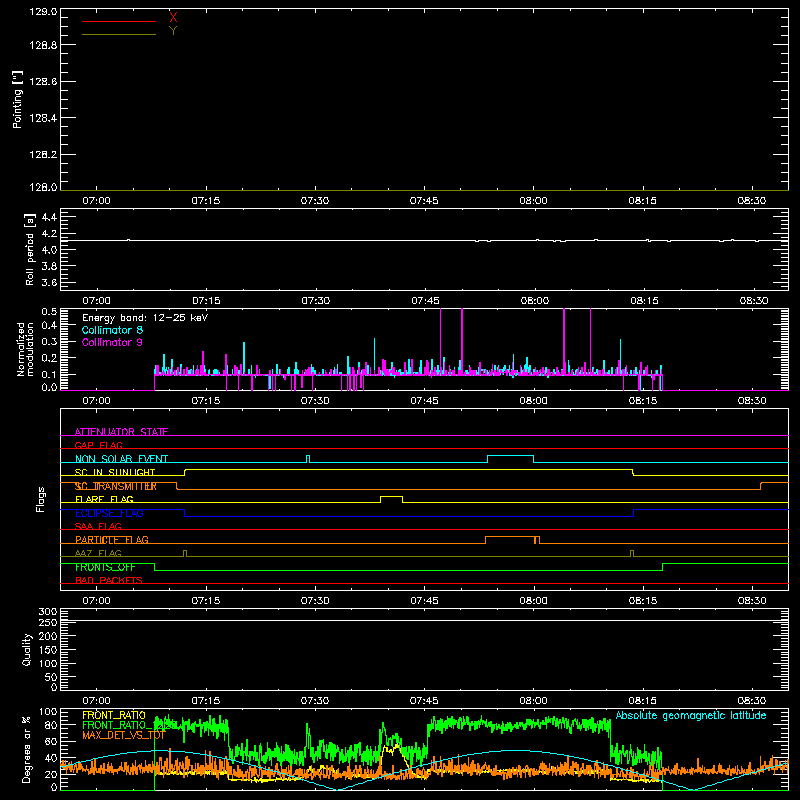Select the Absolute geomagnetic latitude label
The image size is (800, 800).
click(691, 715)
